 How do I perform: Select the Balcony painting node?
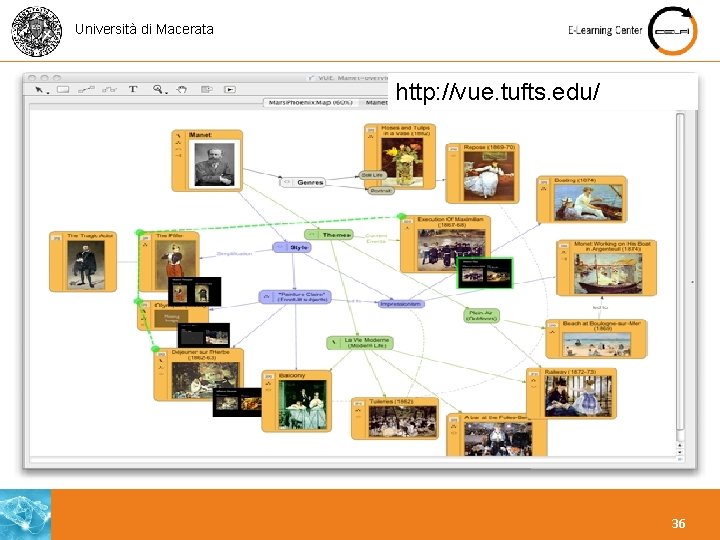pos(297,401)
